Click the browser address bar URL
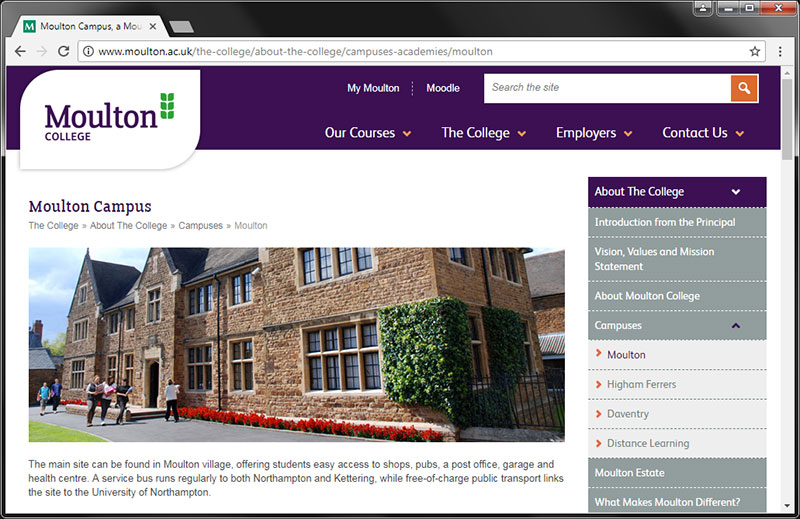Image resolution: width=800 pixels, height=519 pixels. click(x=295, y=51)
